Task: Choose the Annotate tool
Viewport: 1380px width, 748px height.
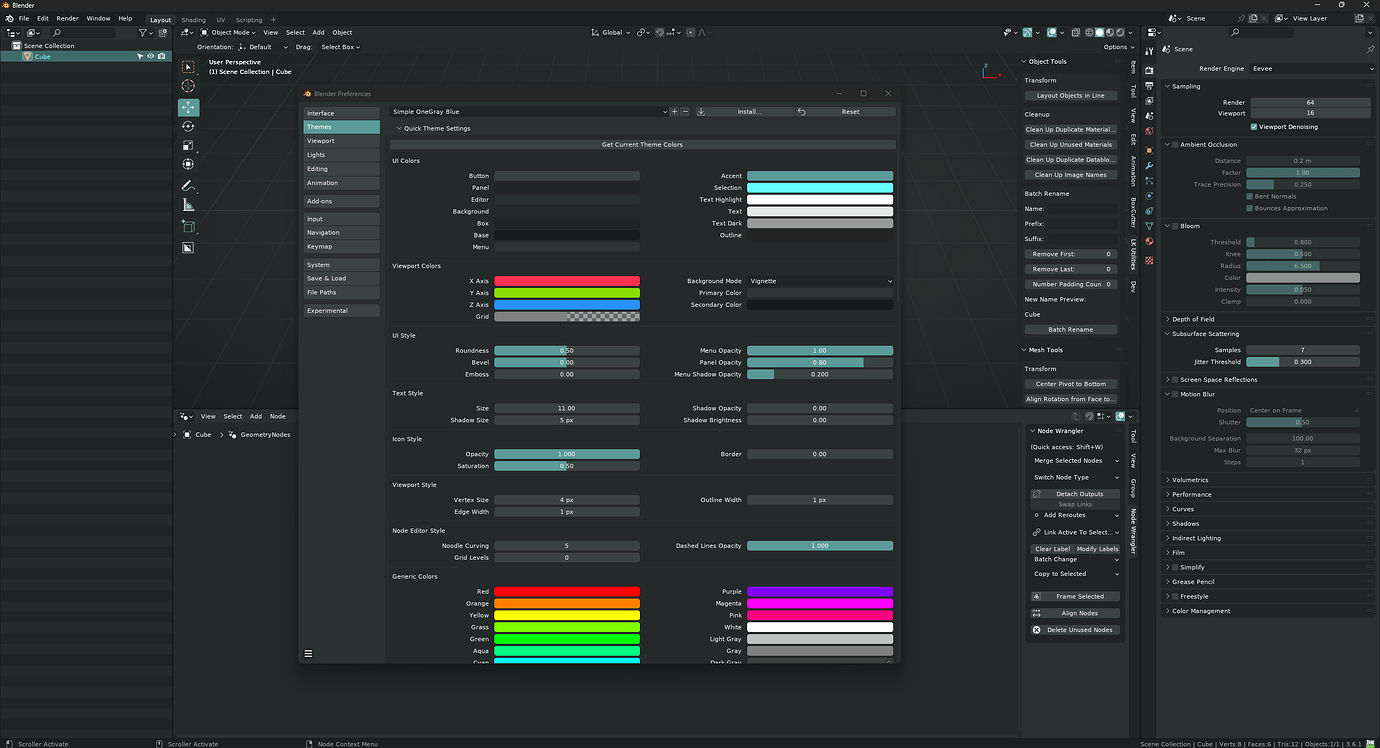Action: point(188,186)
